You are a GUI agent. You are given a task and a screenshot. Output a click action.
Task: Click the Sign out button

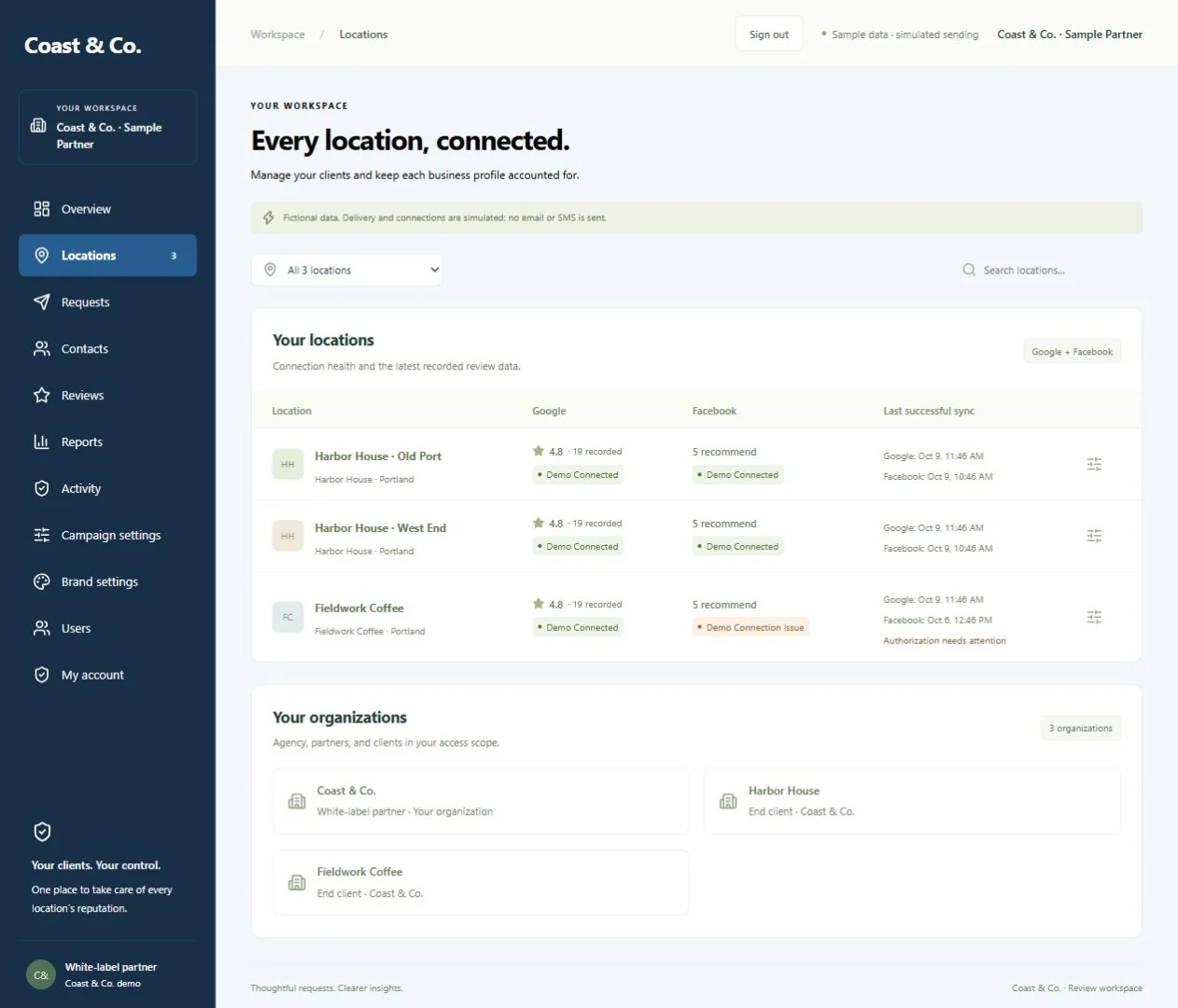(x=769, y=35)
